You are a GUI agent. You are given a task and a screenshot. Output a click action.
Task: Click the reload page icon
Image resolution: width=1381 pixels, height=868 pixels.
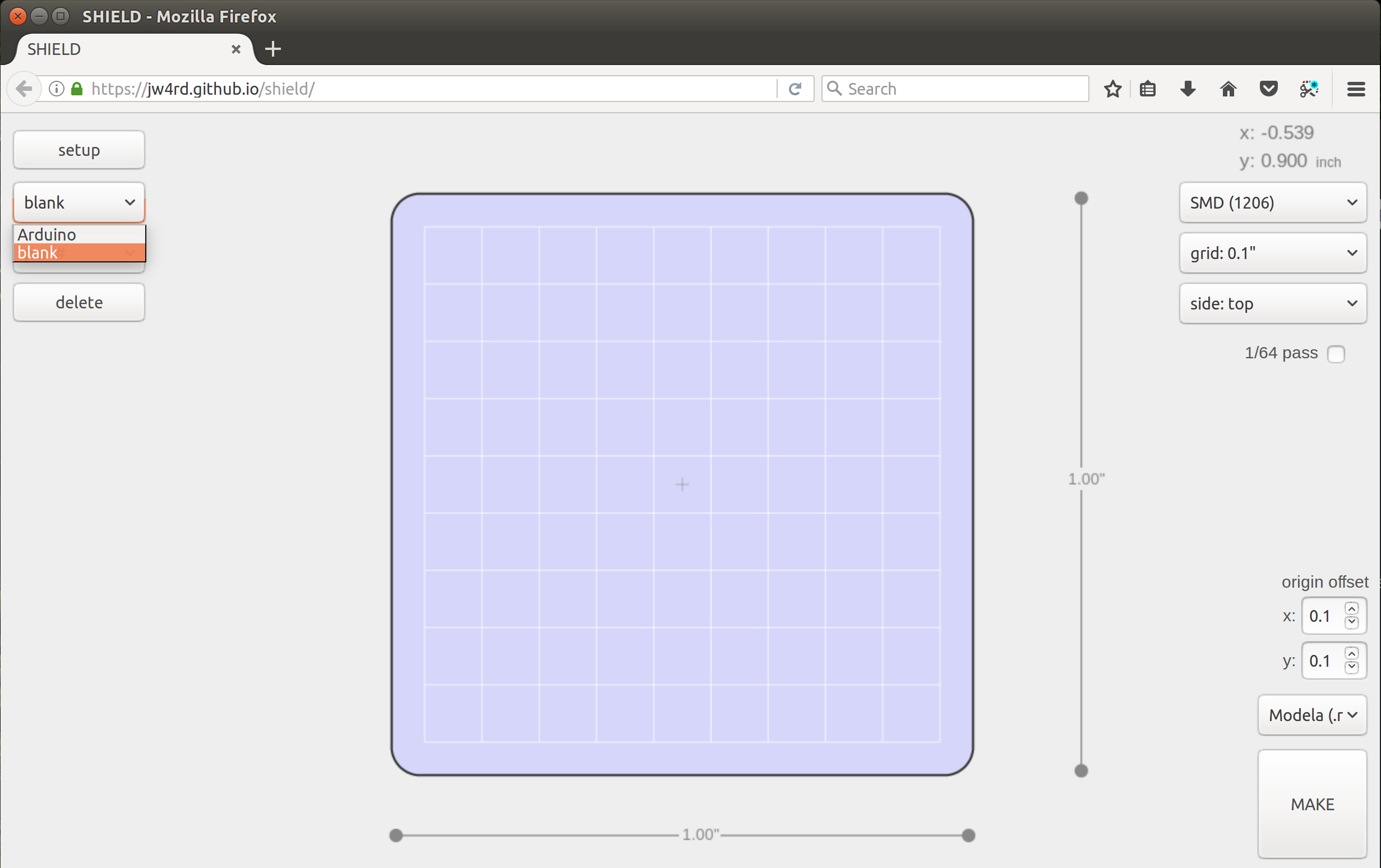click(x=795, y=89)
